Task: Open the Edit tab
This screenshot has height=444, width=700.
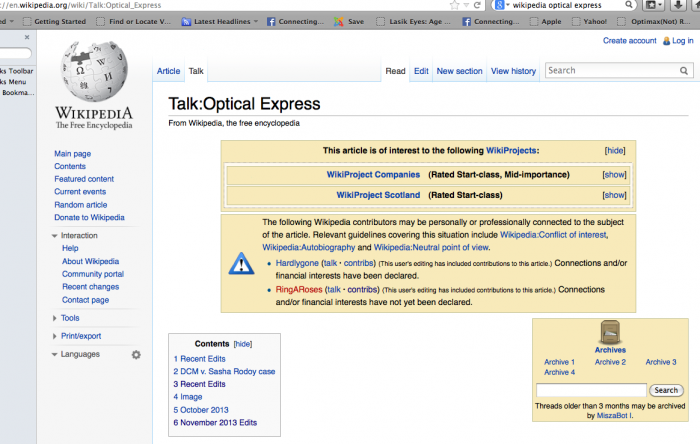Action: point(421,71)
